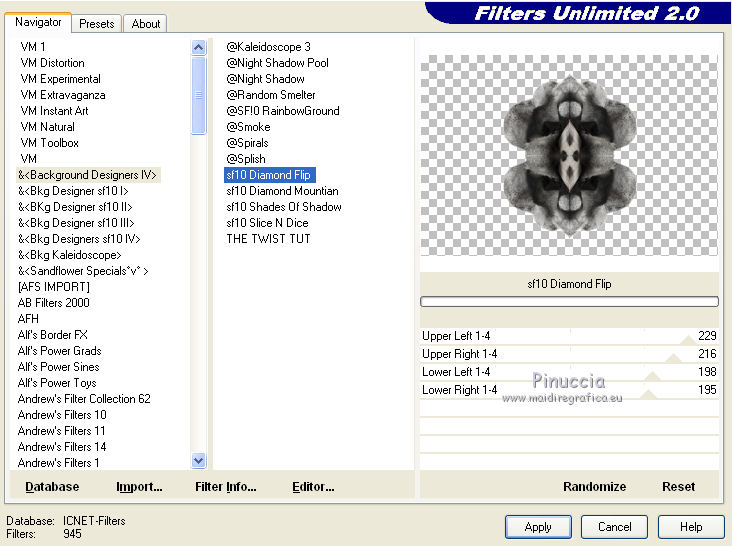Click the filter preview thumbnail
Image resolution: width=732 pixels, height=546 pixels.
569,155
